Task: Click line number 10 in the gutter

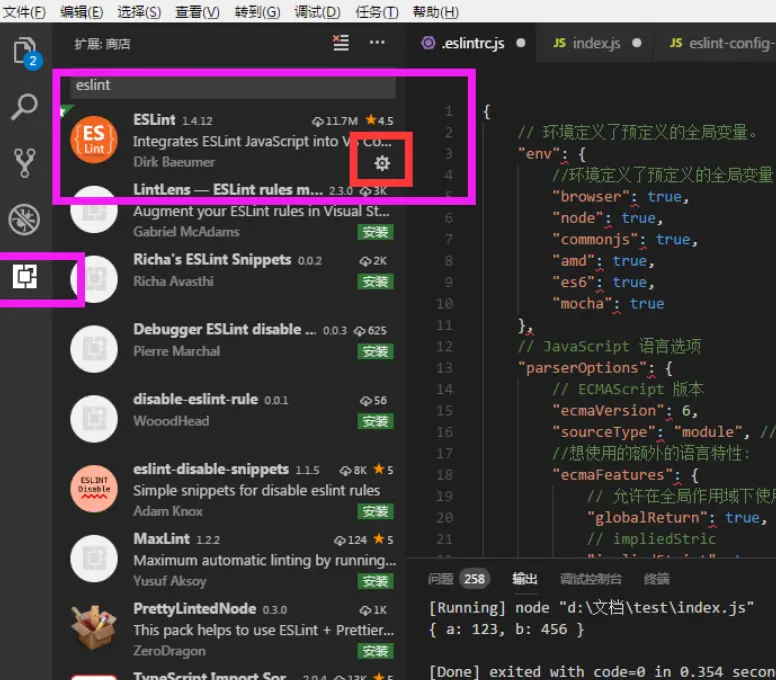Action: click(444, 303)
